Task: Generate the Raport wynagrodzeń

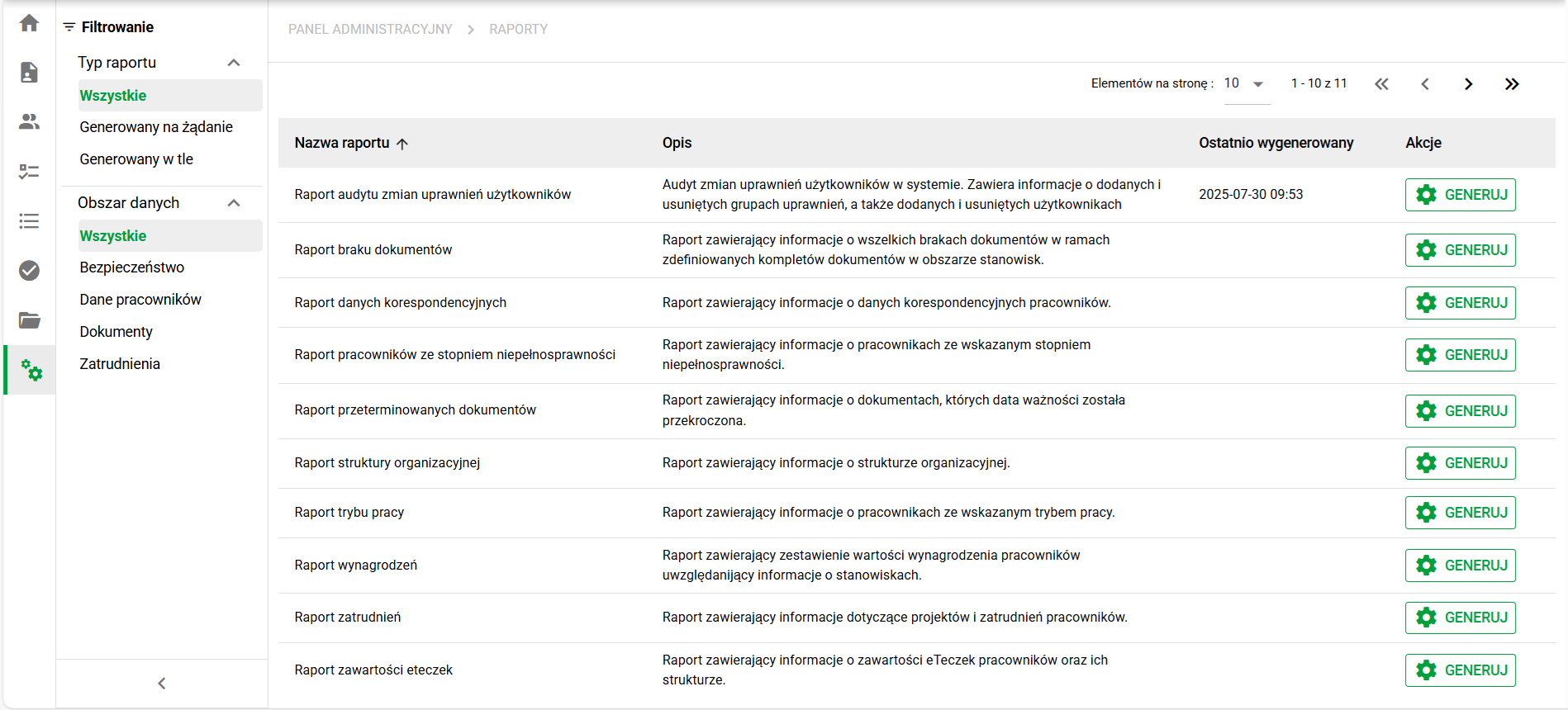Action: point(1460,566)
